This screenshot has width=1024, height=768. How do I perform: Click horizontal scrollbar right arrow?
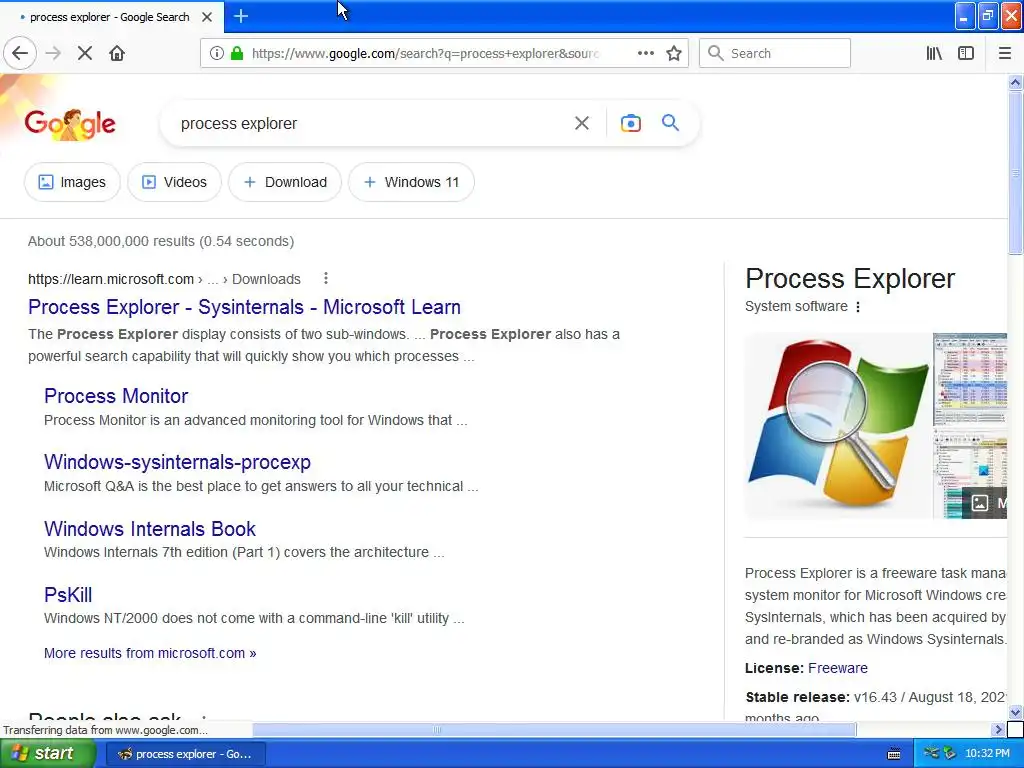998,729
